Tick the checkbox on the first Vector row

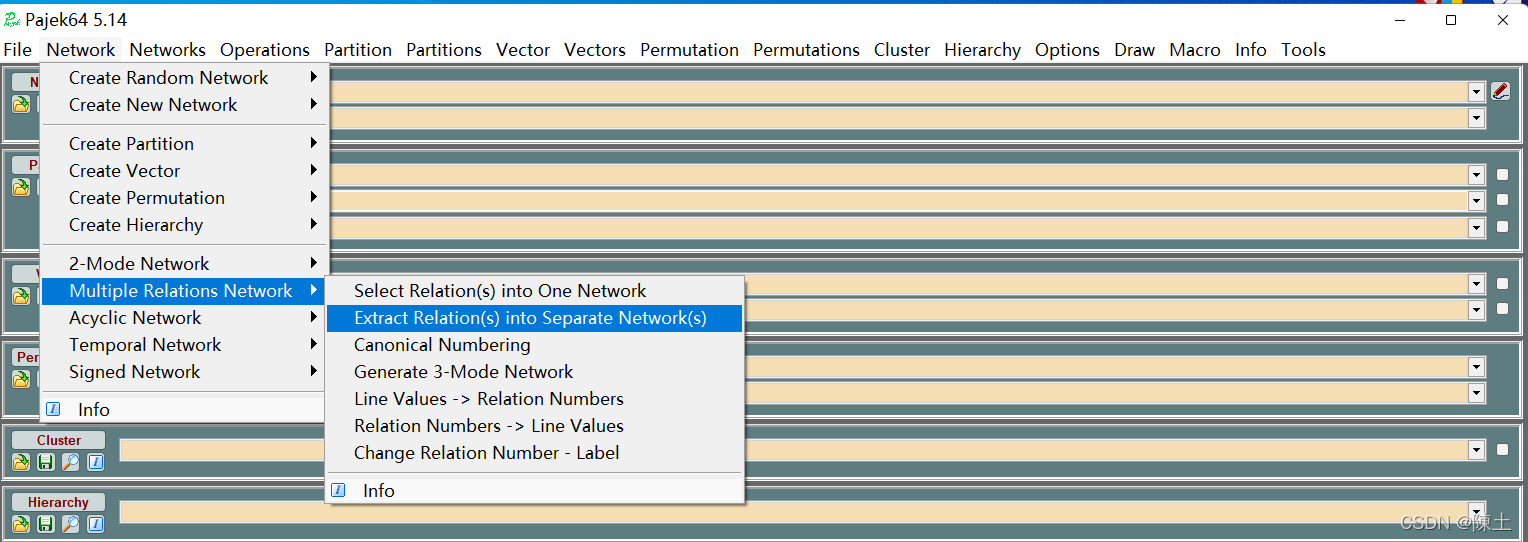[1502, 284]
